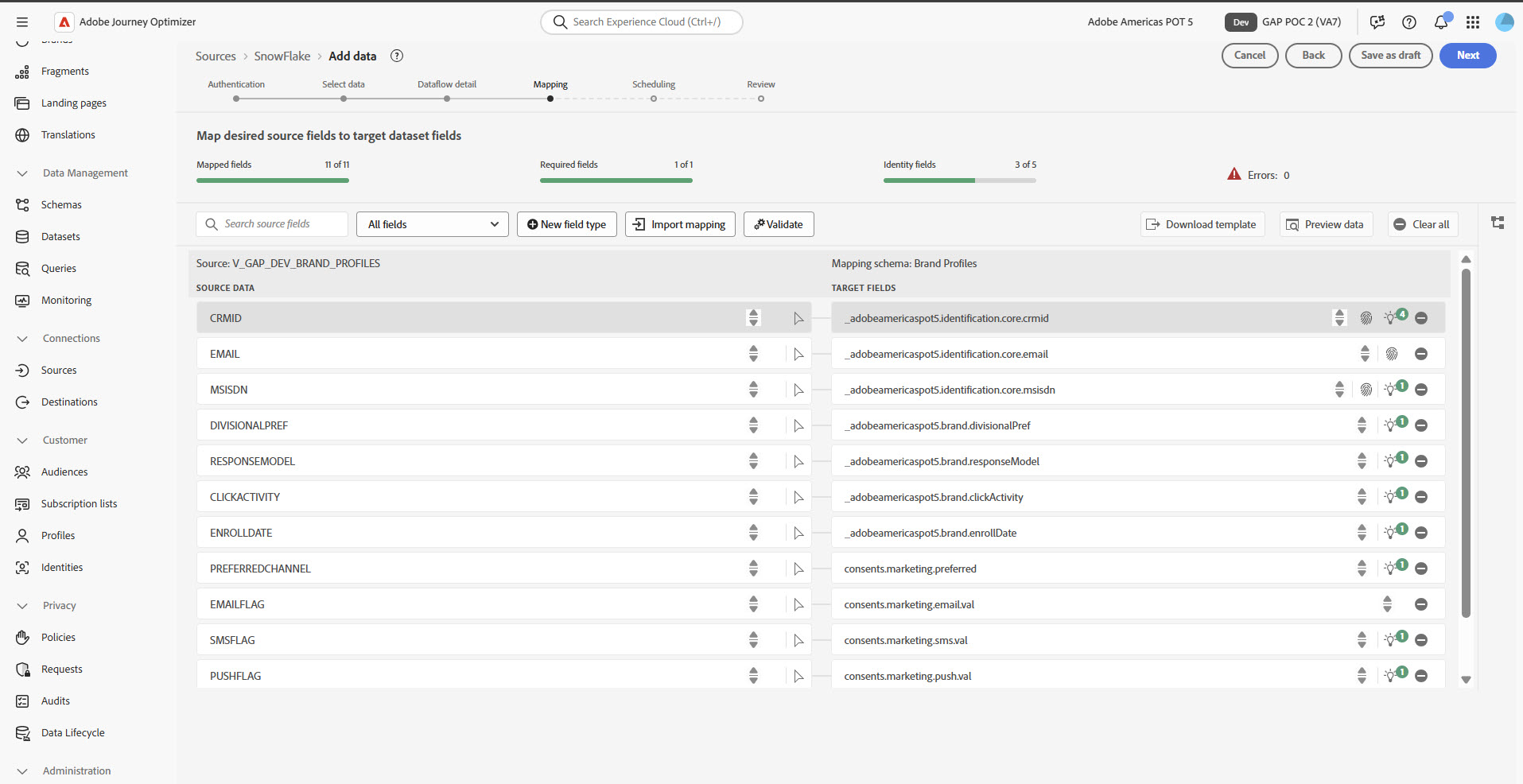
Task: Expand the Administration section
Action: click(x=22, y=771)
